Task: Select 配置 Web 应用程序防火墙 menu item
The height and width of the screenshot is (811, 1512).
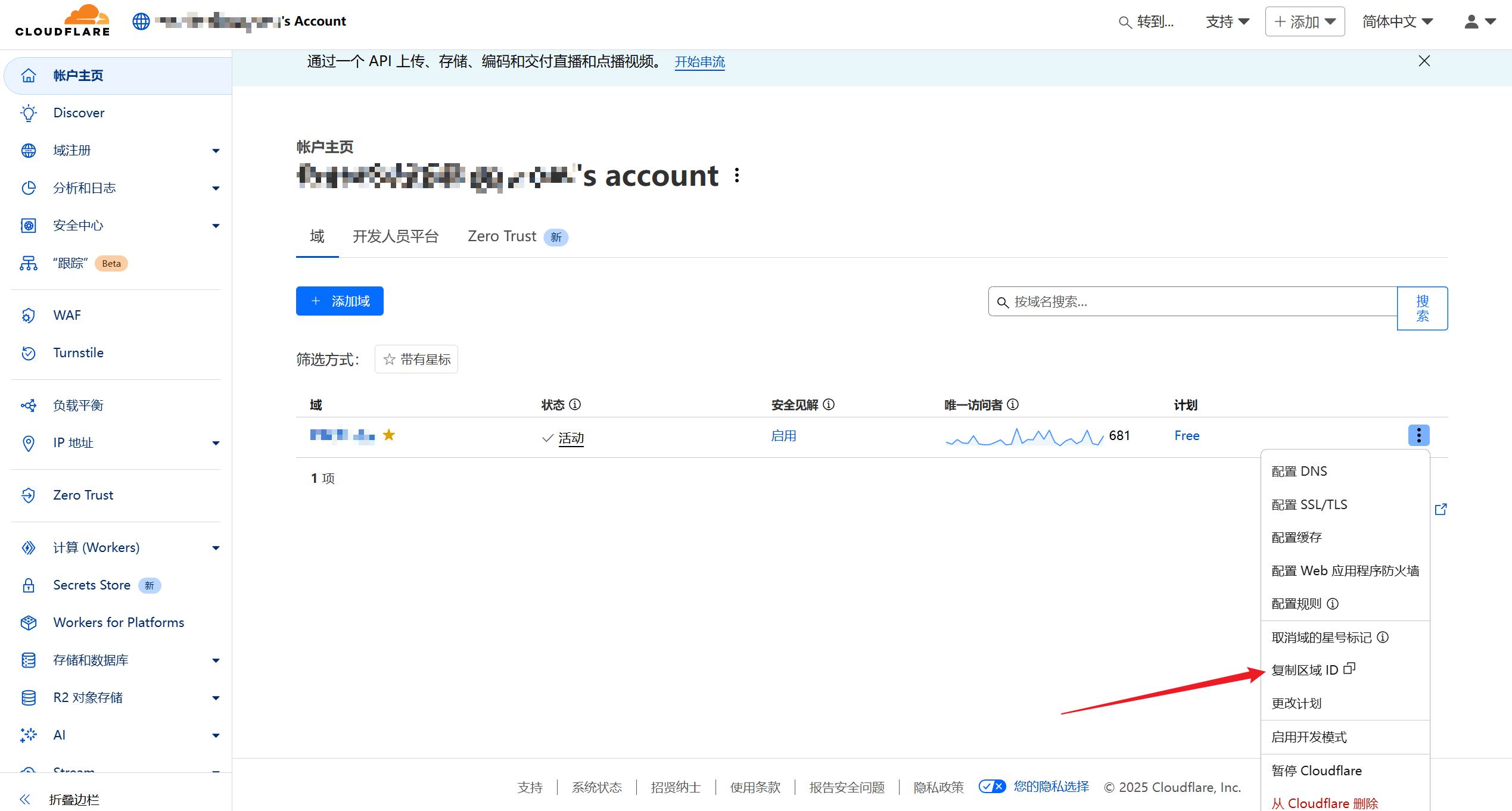Action: pos(1345,571)
